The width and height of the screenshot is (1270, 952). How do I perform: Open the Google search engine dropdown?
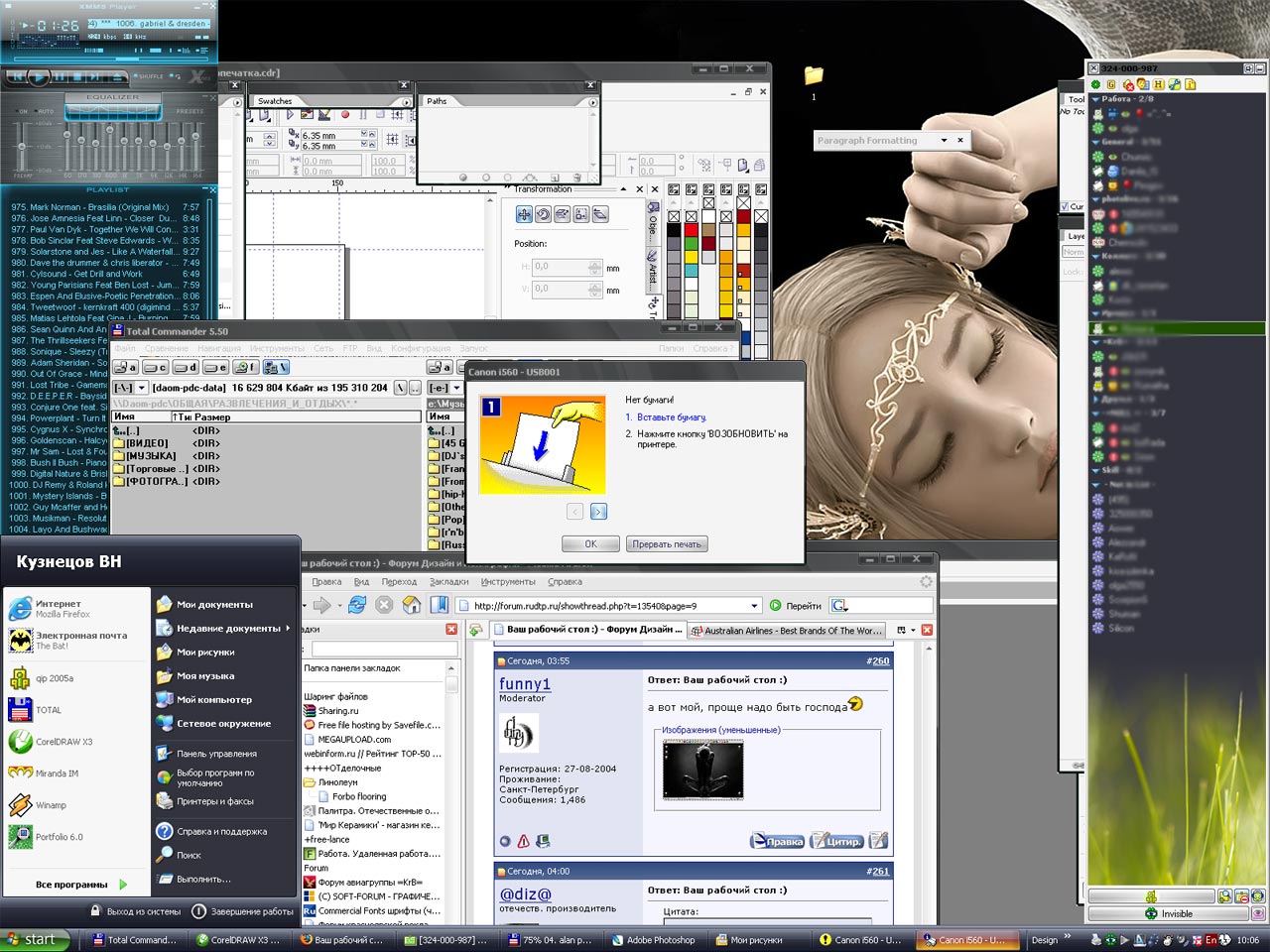coord(839,606)
